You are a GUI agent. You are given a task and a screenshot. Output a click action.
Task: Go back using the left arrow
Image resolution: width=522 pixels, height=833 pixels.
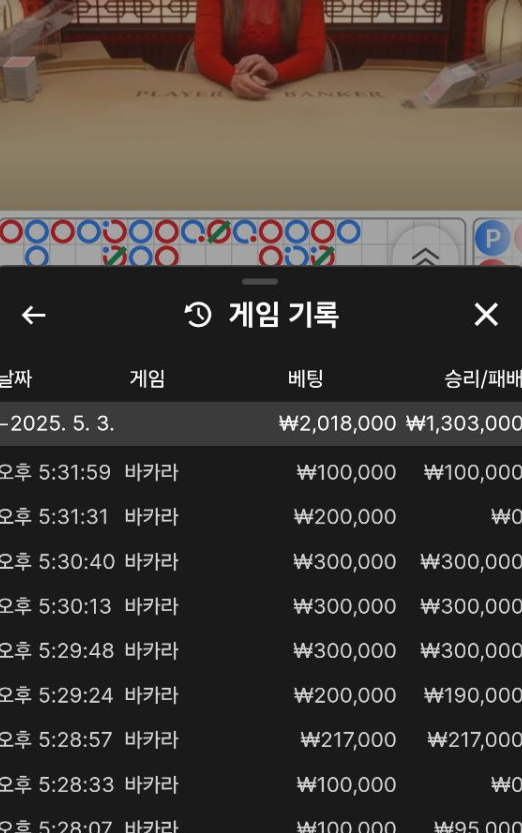[x=33, y=314]
